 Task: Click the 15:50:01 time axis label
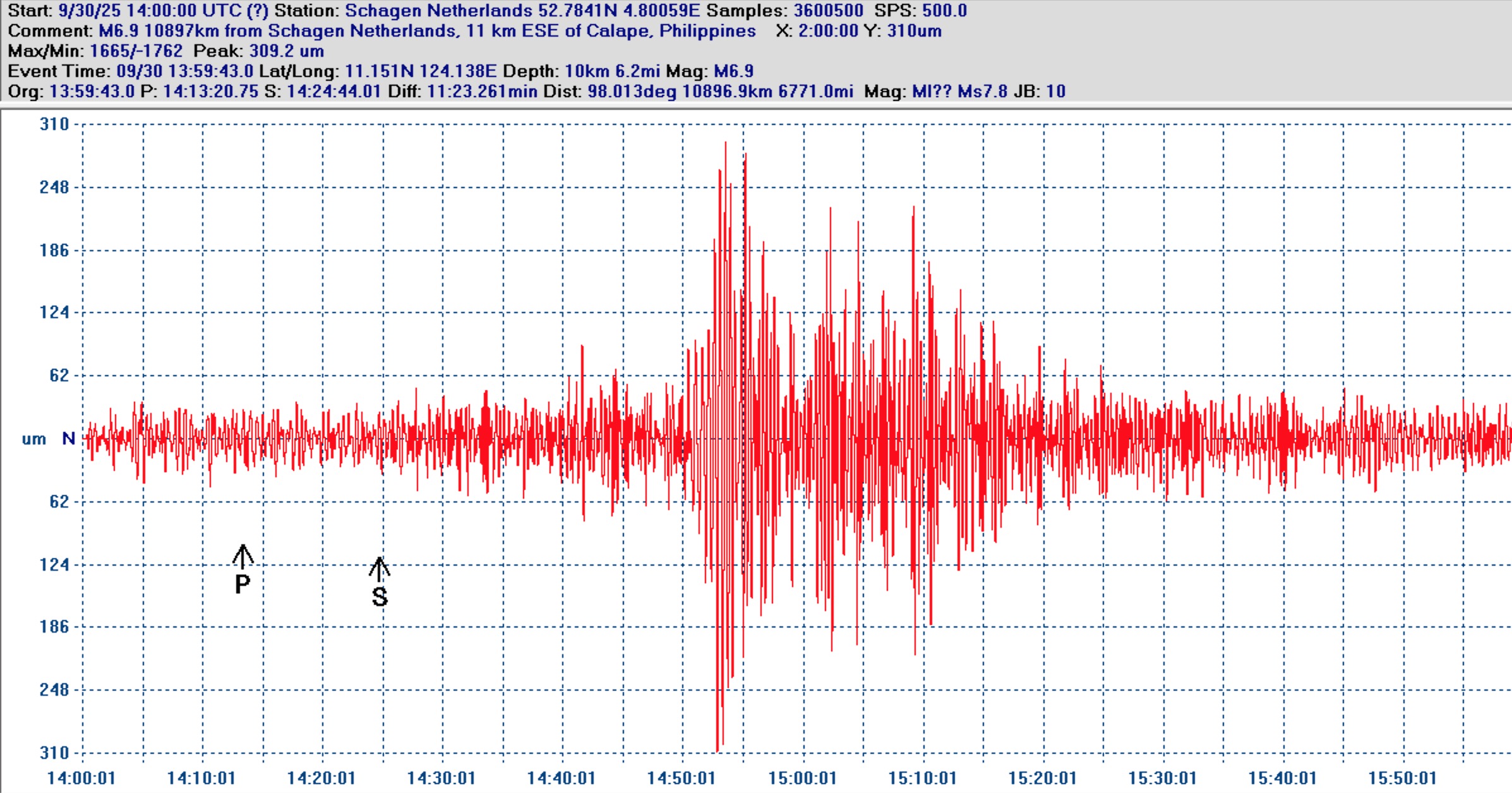tap(1402, 778)
